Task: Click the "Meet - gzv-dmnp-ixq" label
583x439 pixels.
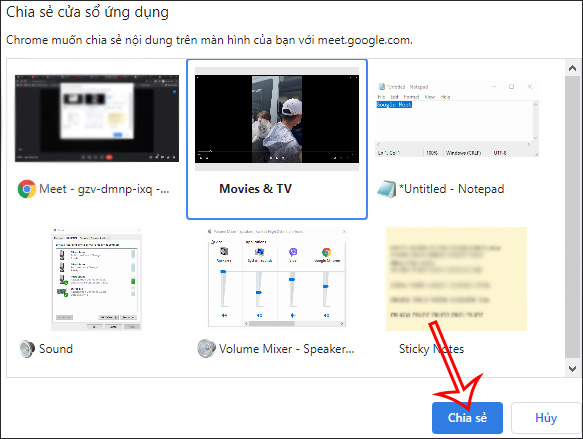Action: click(x=104, y=189)
